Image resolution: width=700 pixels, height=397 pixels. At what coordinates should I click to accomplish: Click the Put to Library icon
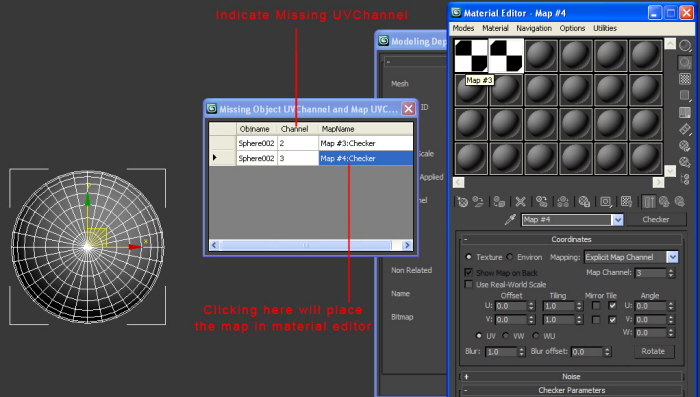click(x=584, y=202)
